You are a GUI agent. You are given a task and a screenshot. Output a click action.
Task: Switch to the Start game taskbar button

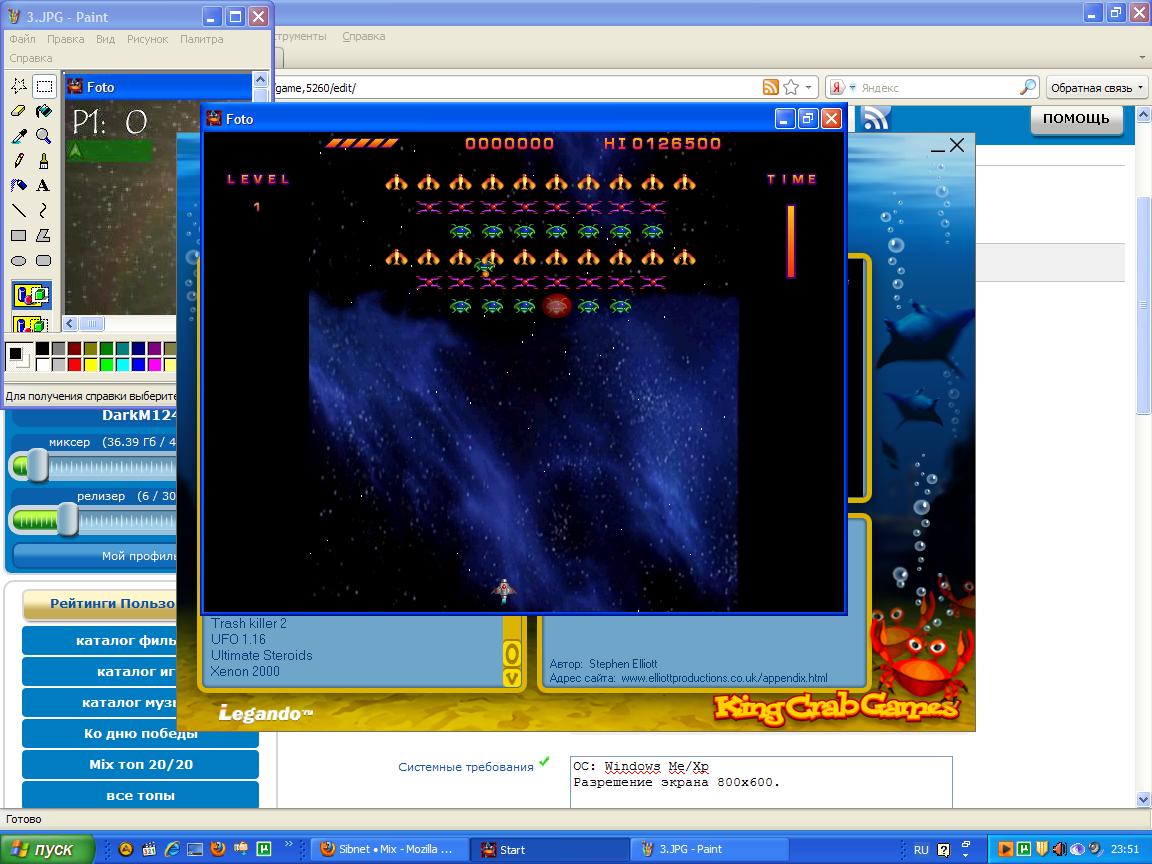(548, 849)
